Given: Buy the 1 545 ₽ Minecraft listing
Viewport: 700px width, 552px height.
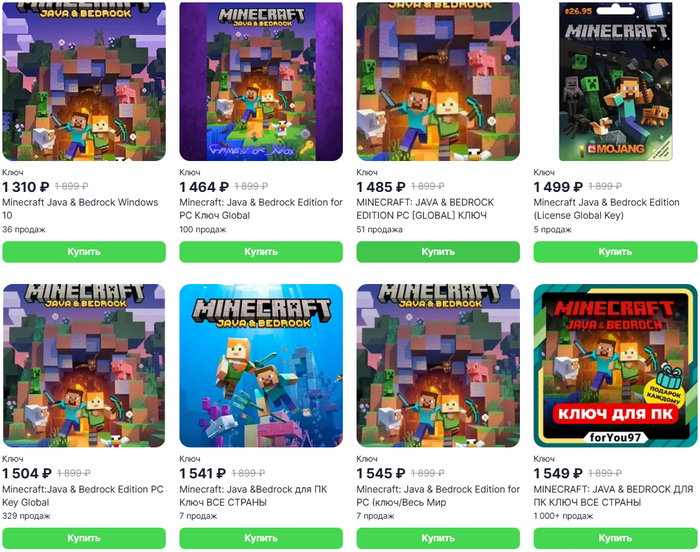Looking at the screenshot, I should (438, 538).
